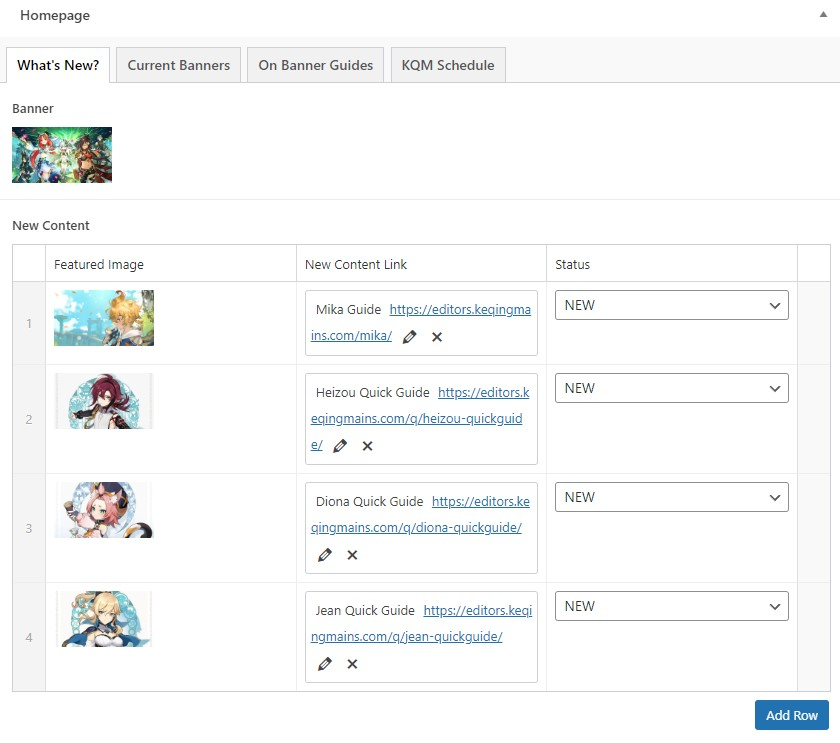Select the KQM Schedule tab
The width and height of the screenshot is (840, 743).
448,65
